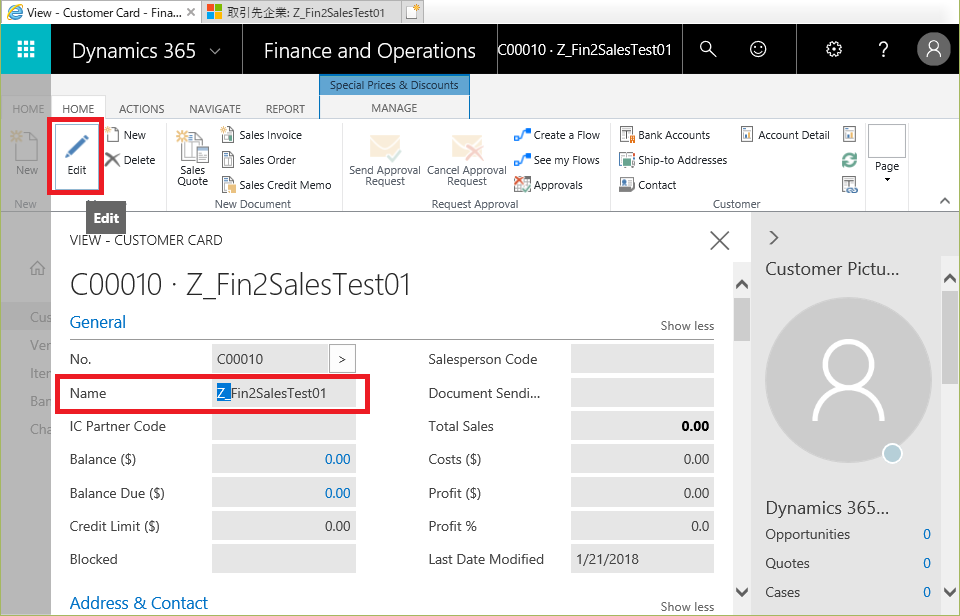Switch to the REPORT ribbon tab
This screenshot has height=616, width=960.
(285, 109)
